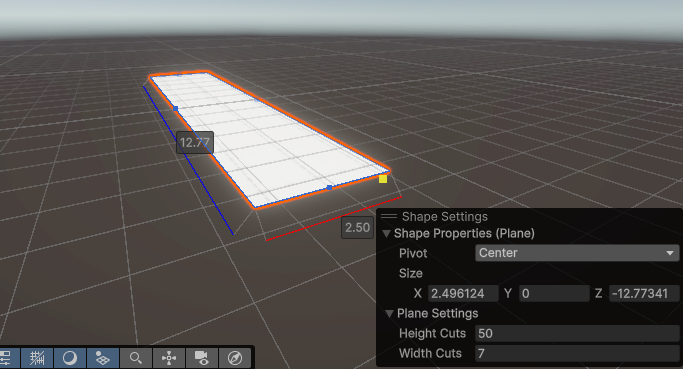Collapse the Shape Properties (Plane) section
The image size is (683, 369).
(x=386, y=234)
